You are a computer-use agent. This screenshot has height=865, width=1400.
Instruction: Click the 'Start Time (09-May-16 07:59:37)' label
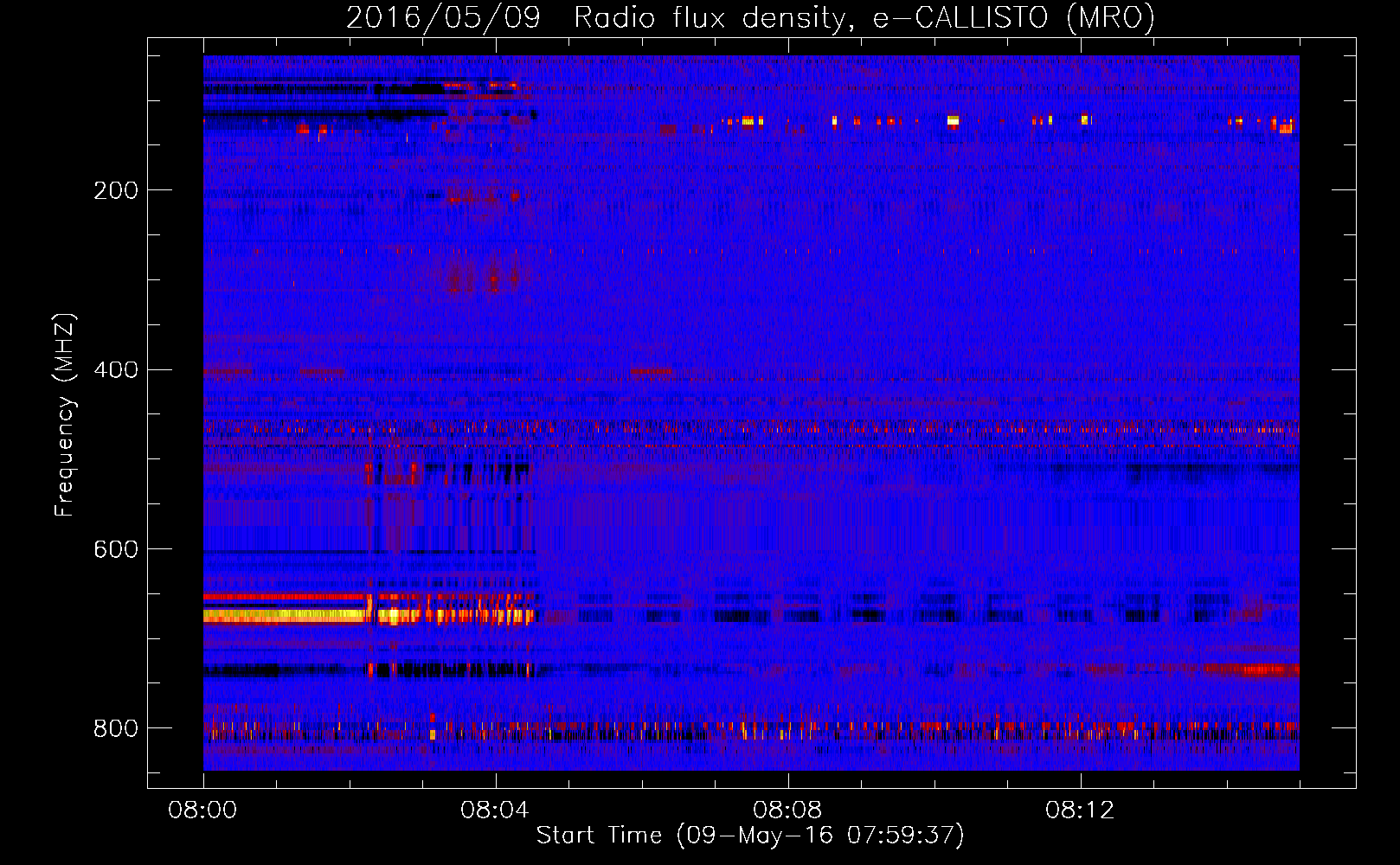(750, 836)
